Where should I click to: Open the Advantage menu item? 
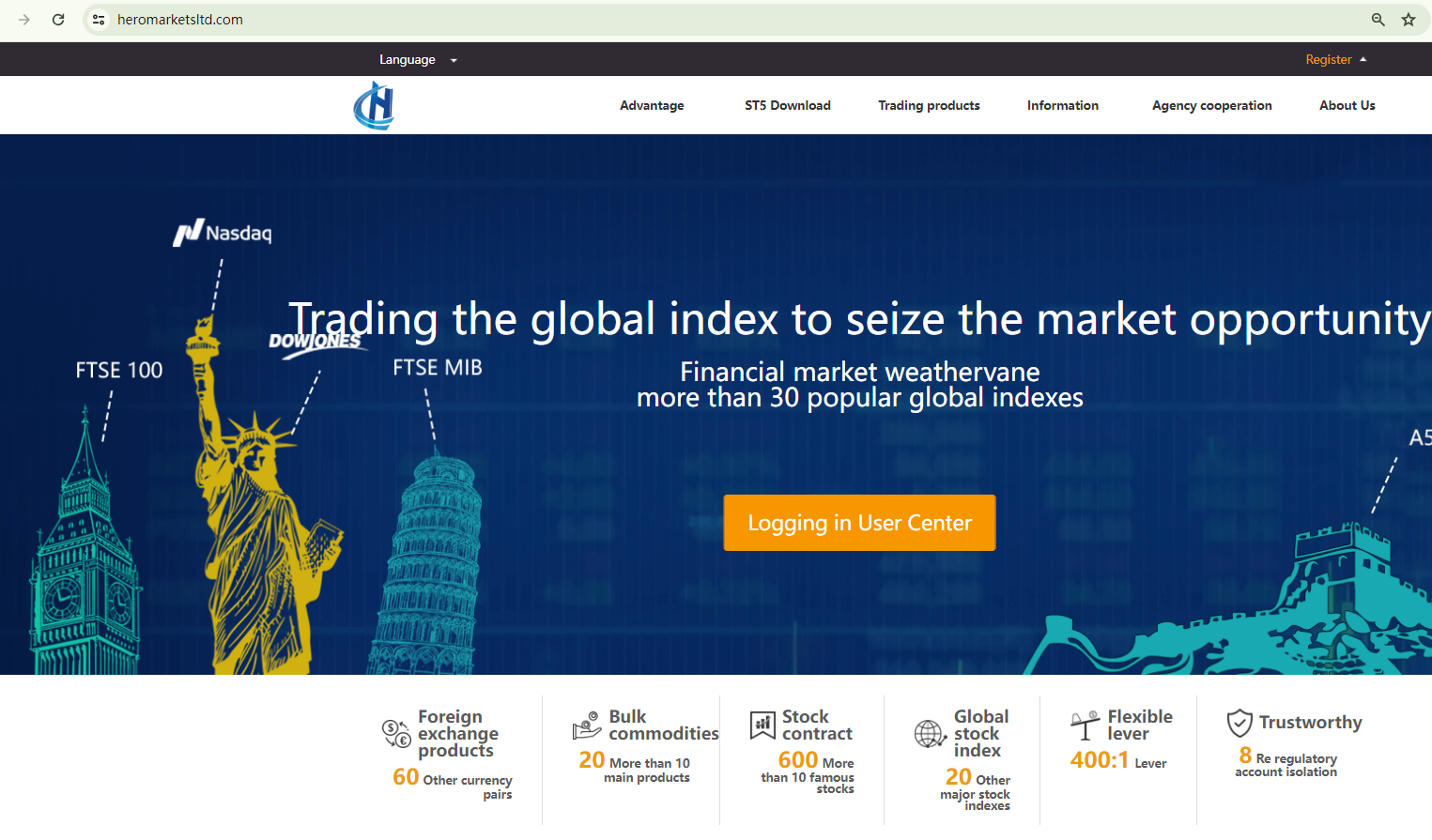point(652,105)
